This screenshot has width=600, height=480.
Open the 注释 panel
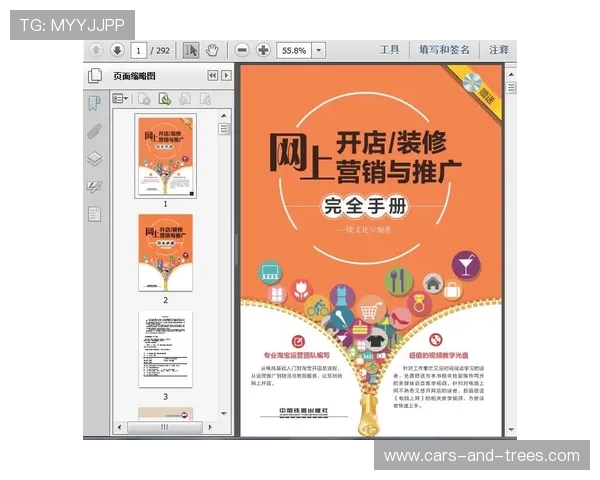[499, 50]
